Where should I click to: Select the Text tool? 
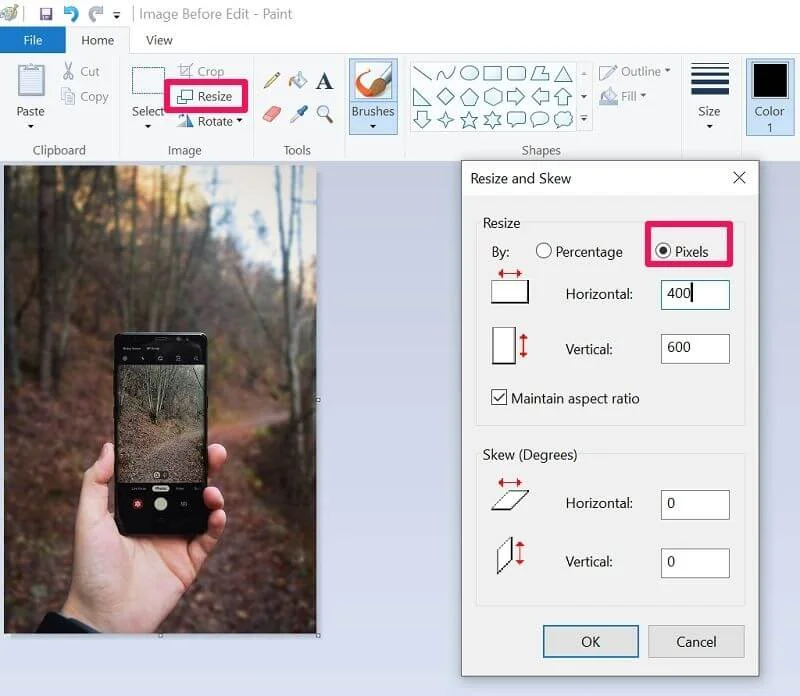point(324,81)
